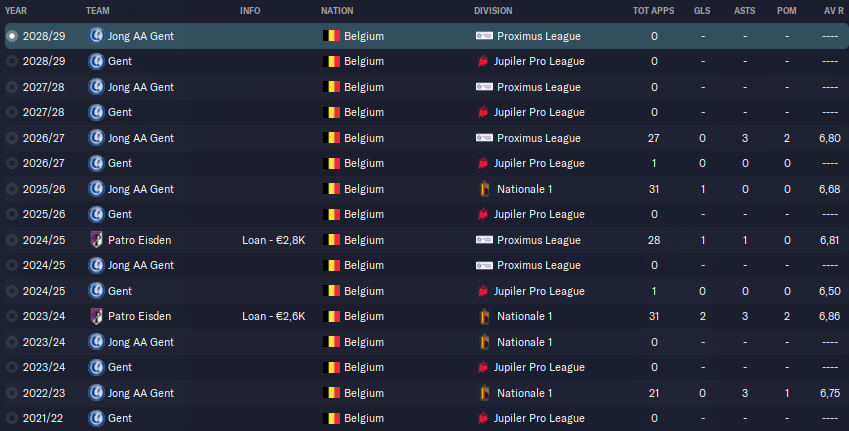Click Jupiler Pro League logo in 2021/22 row
The image size is (849, 431).
coord(482,418)
